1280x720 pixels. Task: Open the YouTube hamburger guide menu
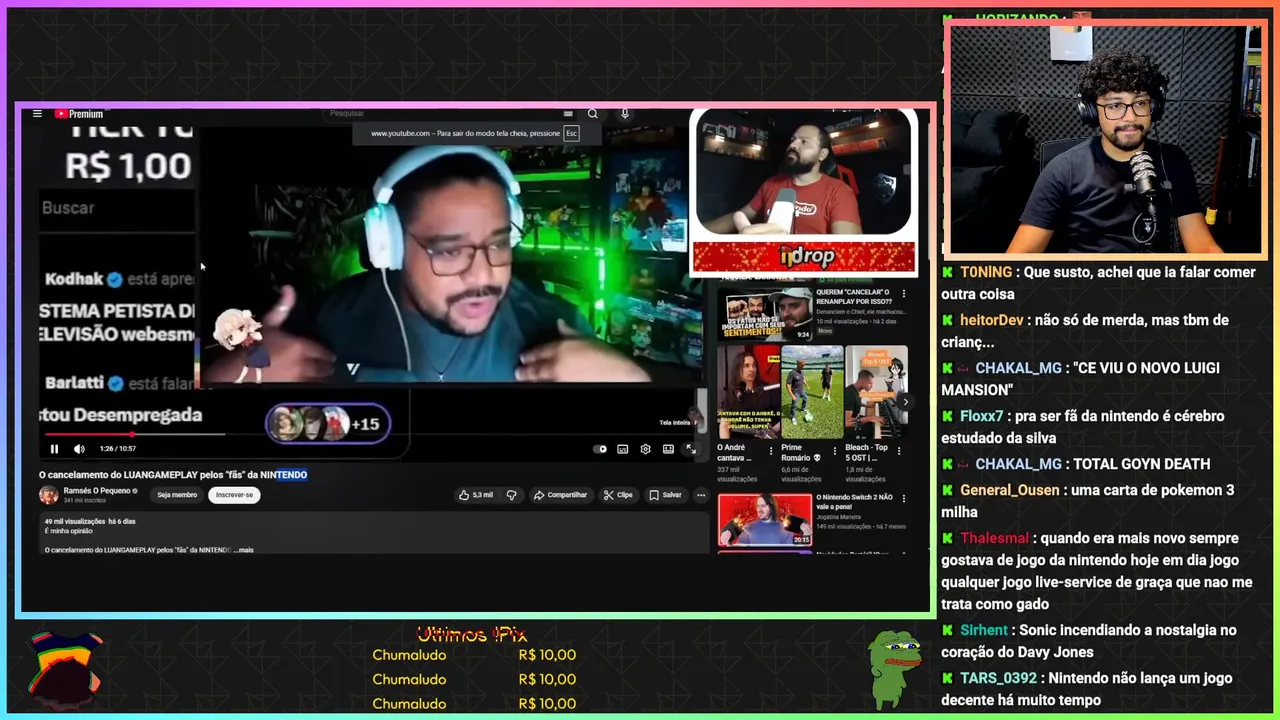tap(37, 114)
